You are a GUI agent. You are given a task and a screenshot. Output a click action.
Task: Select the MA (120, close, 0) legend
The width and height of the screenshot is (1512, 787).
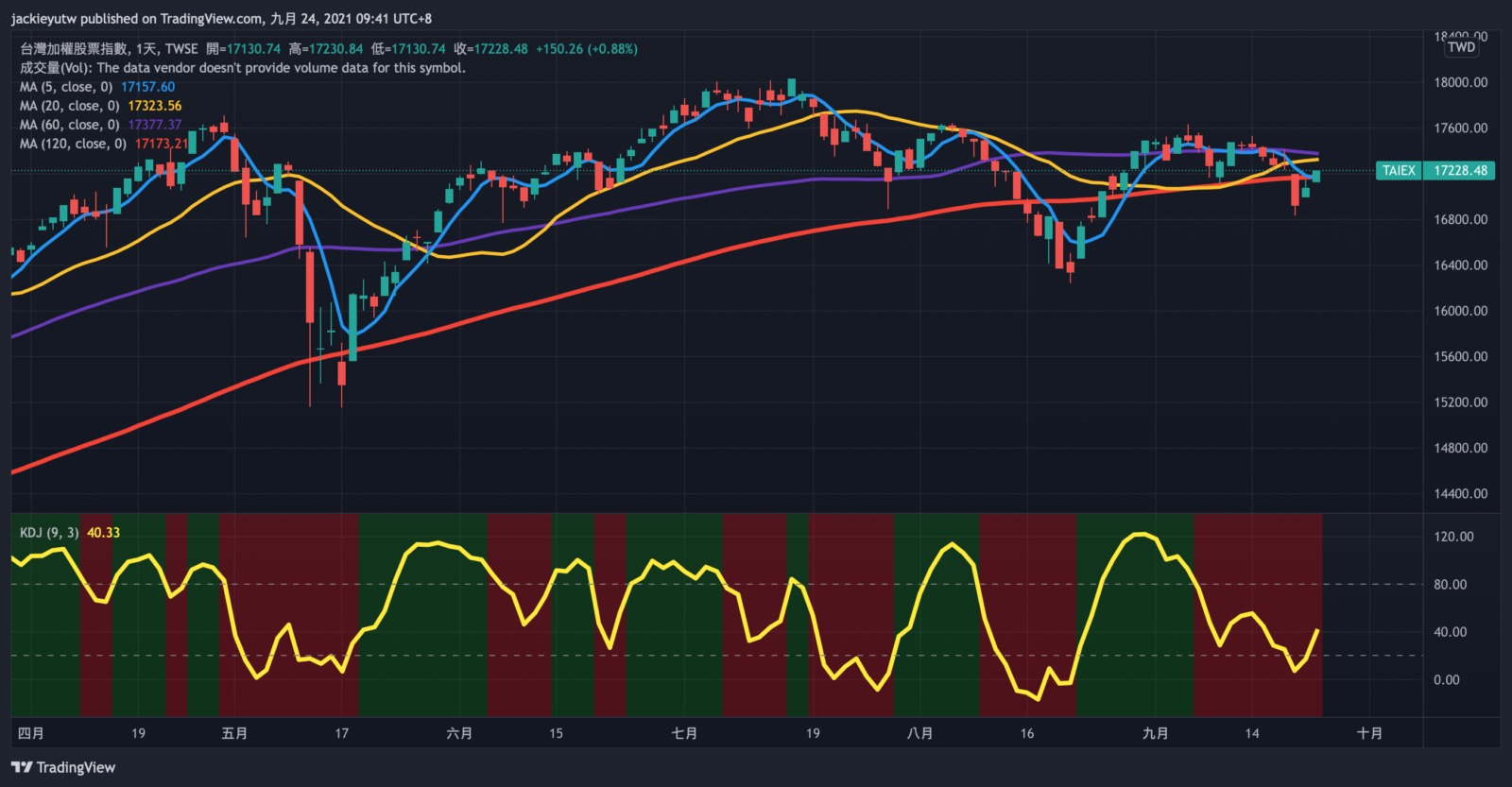tap(73, 144)
